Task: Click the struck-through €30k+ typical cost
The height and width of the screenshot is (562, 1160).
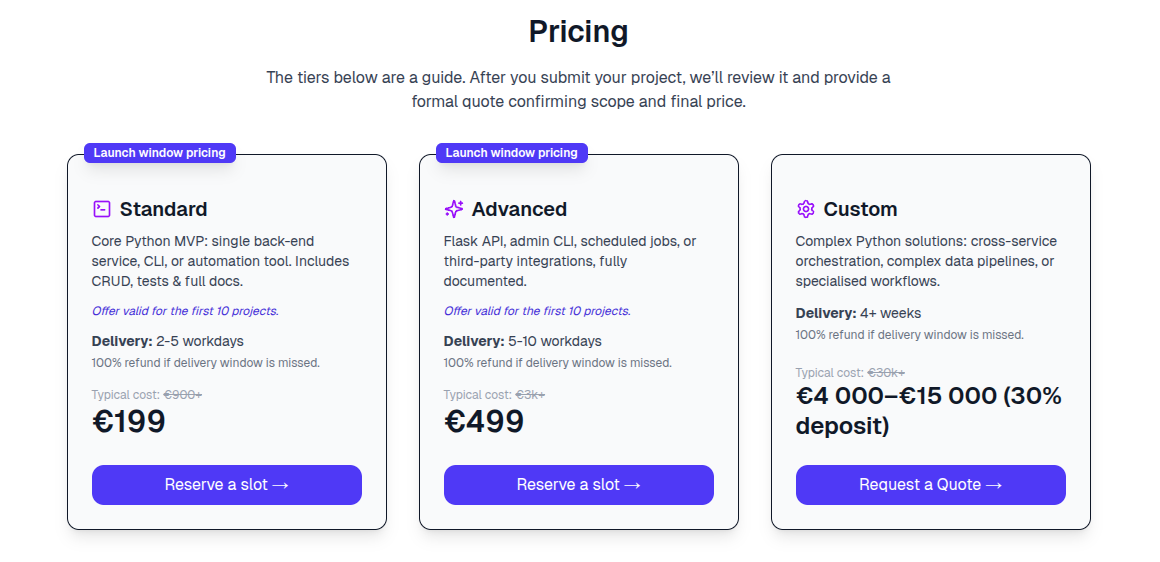Action: [x=886, y=373]
